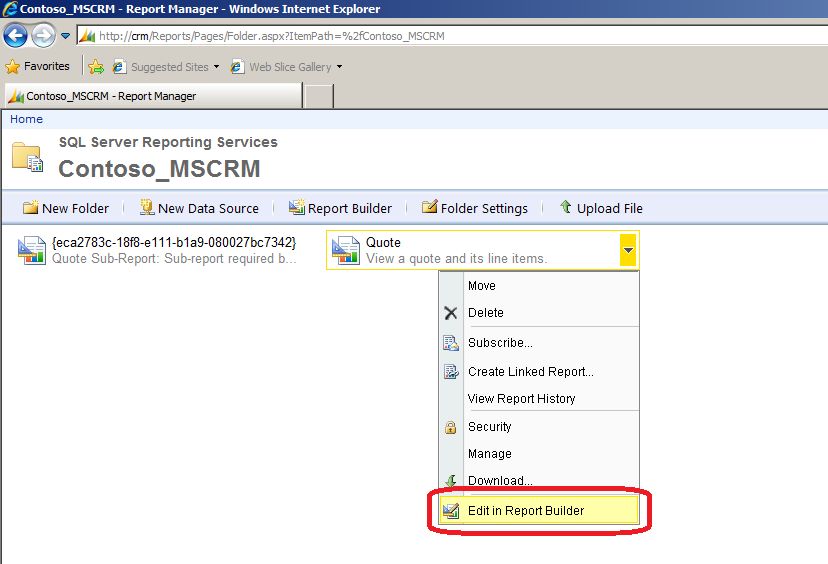Click the Create Linked Report icon

point(450,372)
